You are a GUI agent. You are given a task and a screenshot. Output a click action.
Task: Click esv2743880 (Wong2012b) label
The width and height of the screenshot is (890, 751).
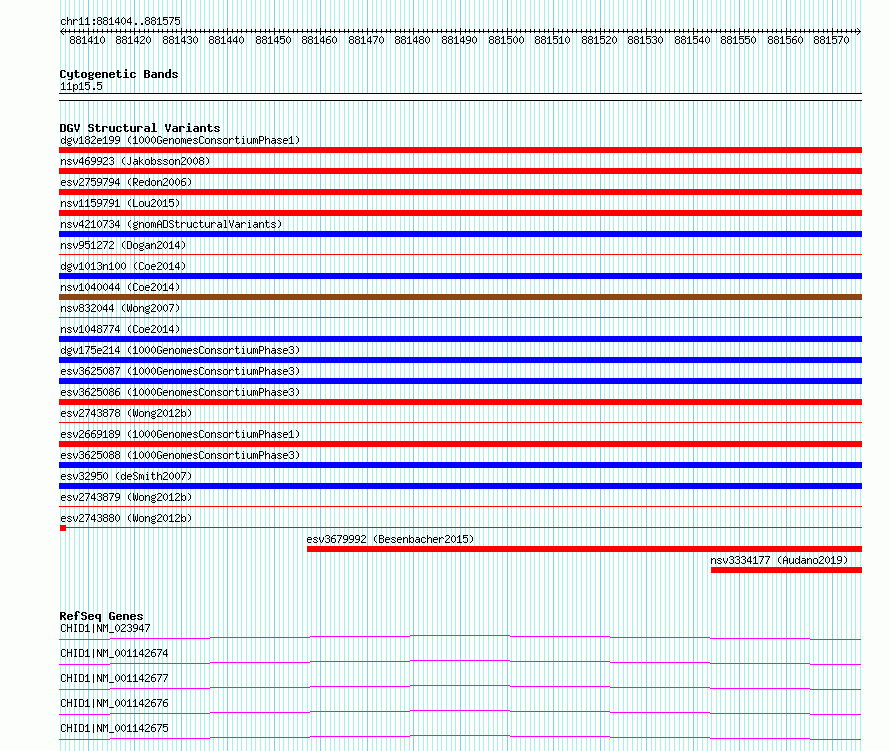(x=126, y=518)
